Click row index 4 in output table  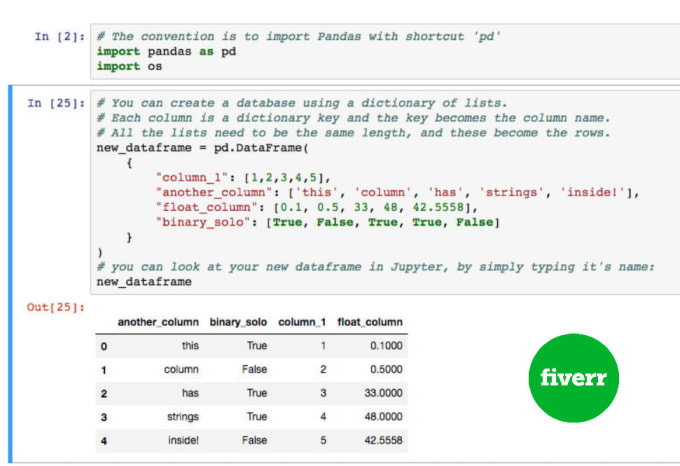[104, 441]
